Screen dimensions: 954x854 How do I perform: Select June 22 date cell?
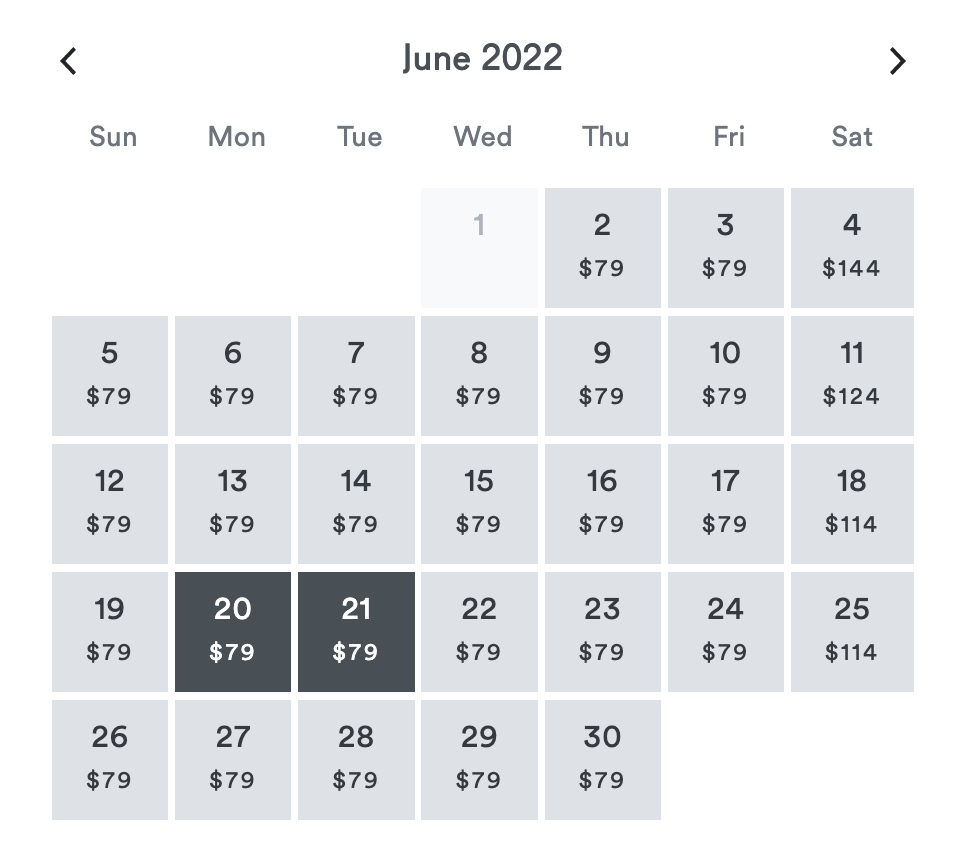[479, 632]
